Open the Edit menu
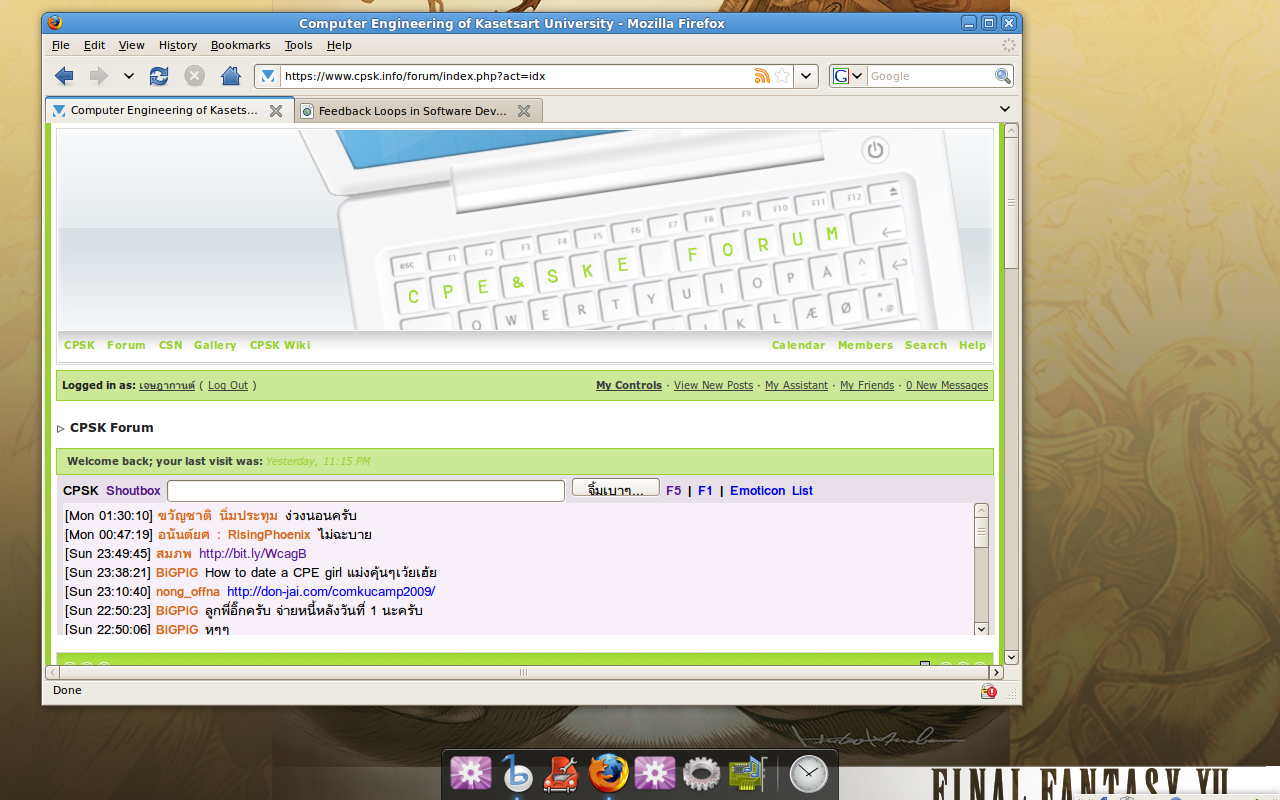The image size is (1280, 800). [x=94, y=45]
